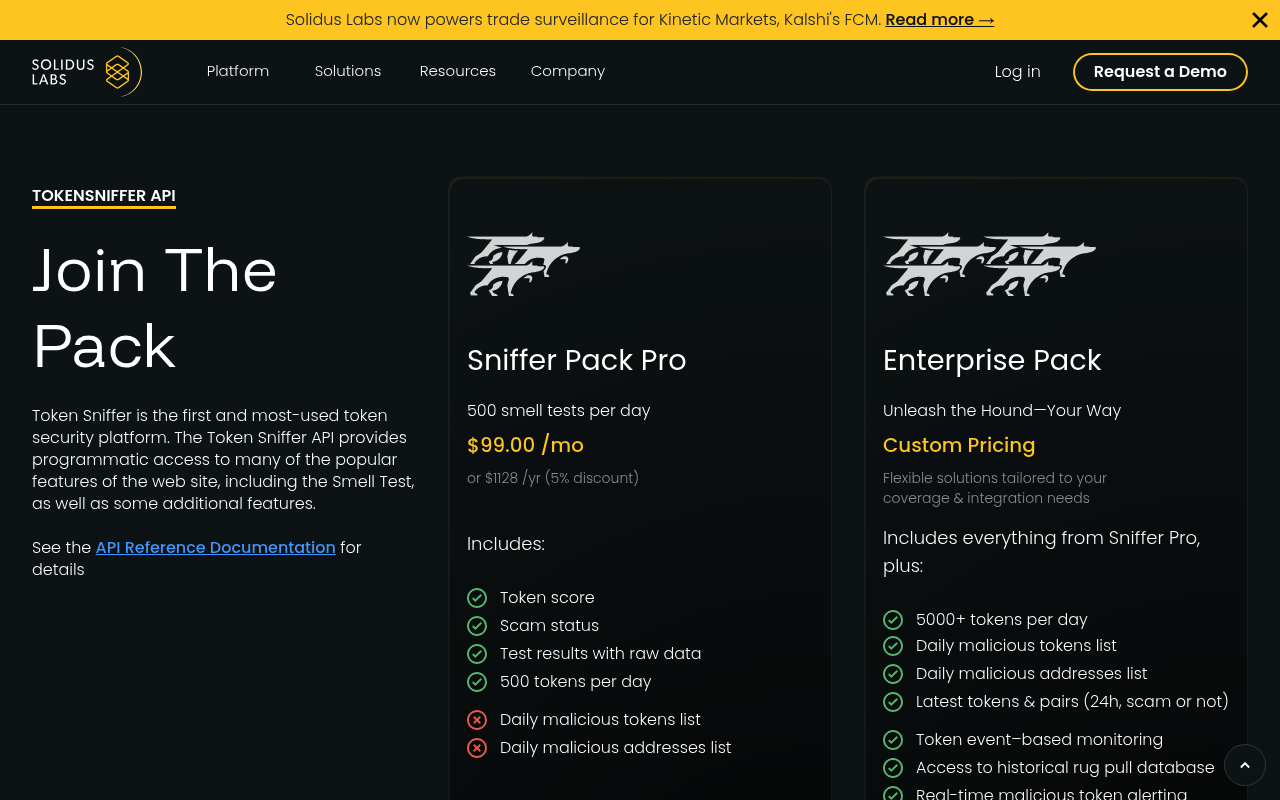Click check icon beside 5000+ tokens per day
This screenshot has width=1280, height=800.
tap(893, 620)
